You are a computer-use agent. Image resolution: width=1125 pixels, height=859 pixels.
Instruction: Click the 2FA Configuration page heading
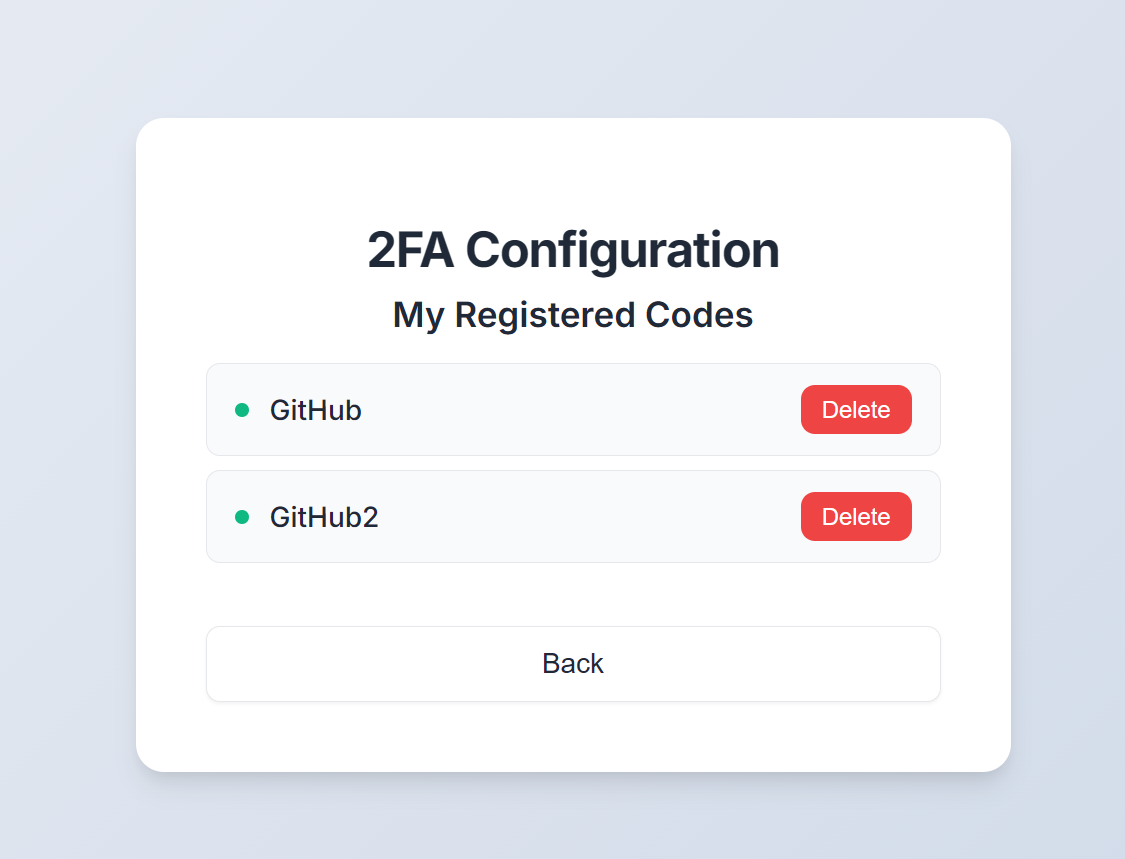(x=573, y=250)
